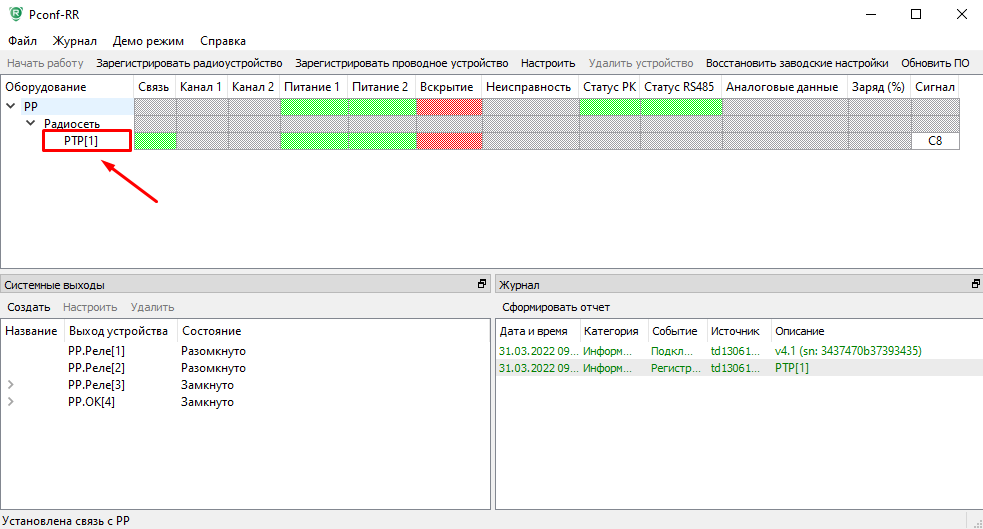
Task: Open the Файл menu
Action: click(x=22, y=41)
